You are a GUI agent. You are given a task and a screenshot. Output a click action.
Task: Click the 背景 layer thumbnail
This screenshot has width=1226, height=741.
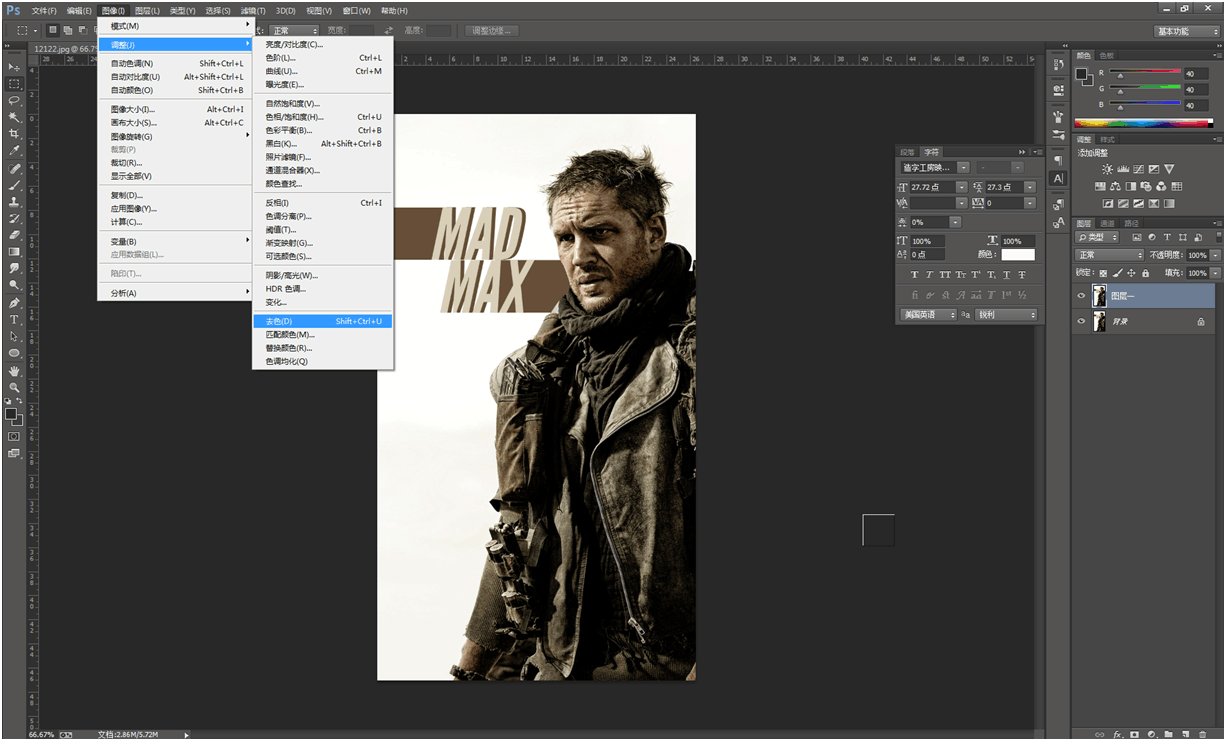pyautogui.click(x=1100, y=322)
